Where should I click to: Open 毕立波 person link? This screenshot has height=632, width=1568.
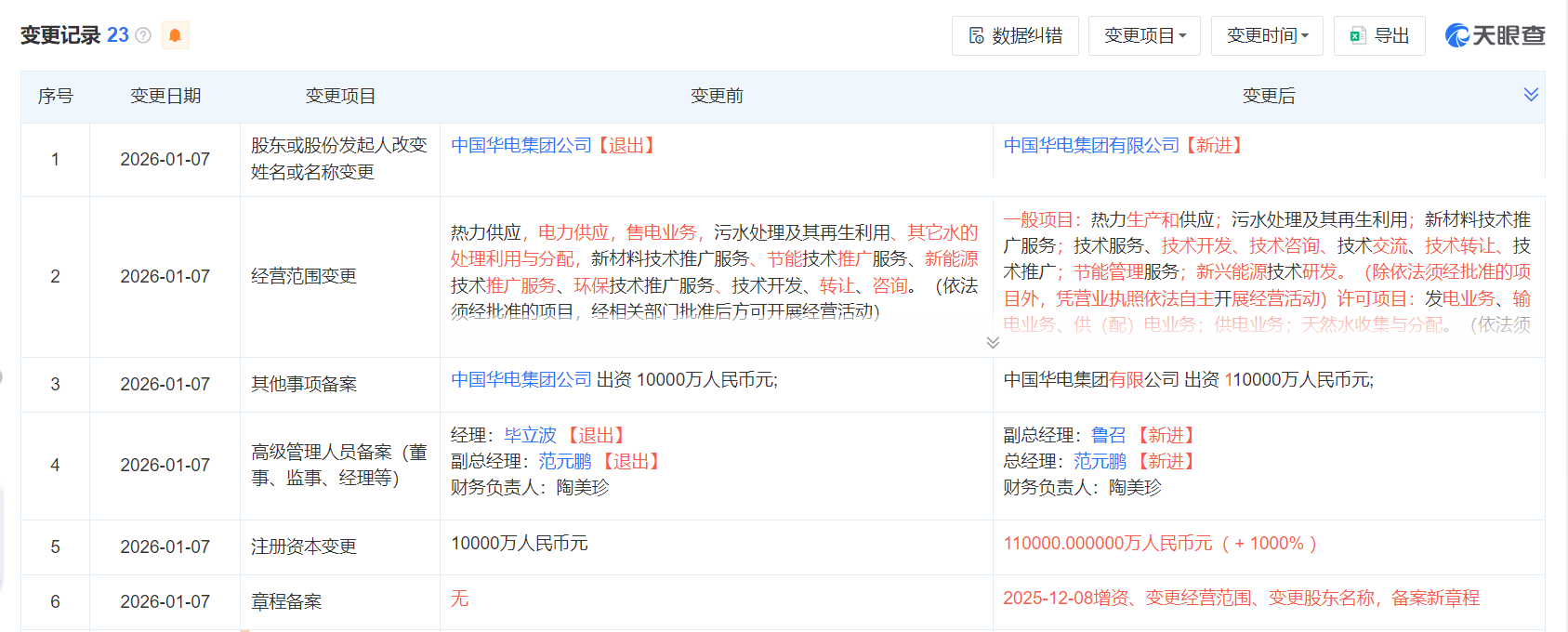click(x=530, y=435)
